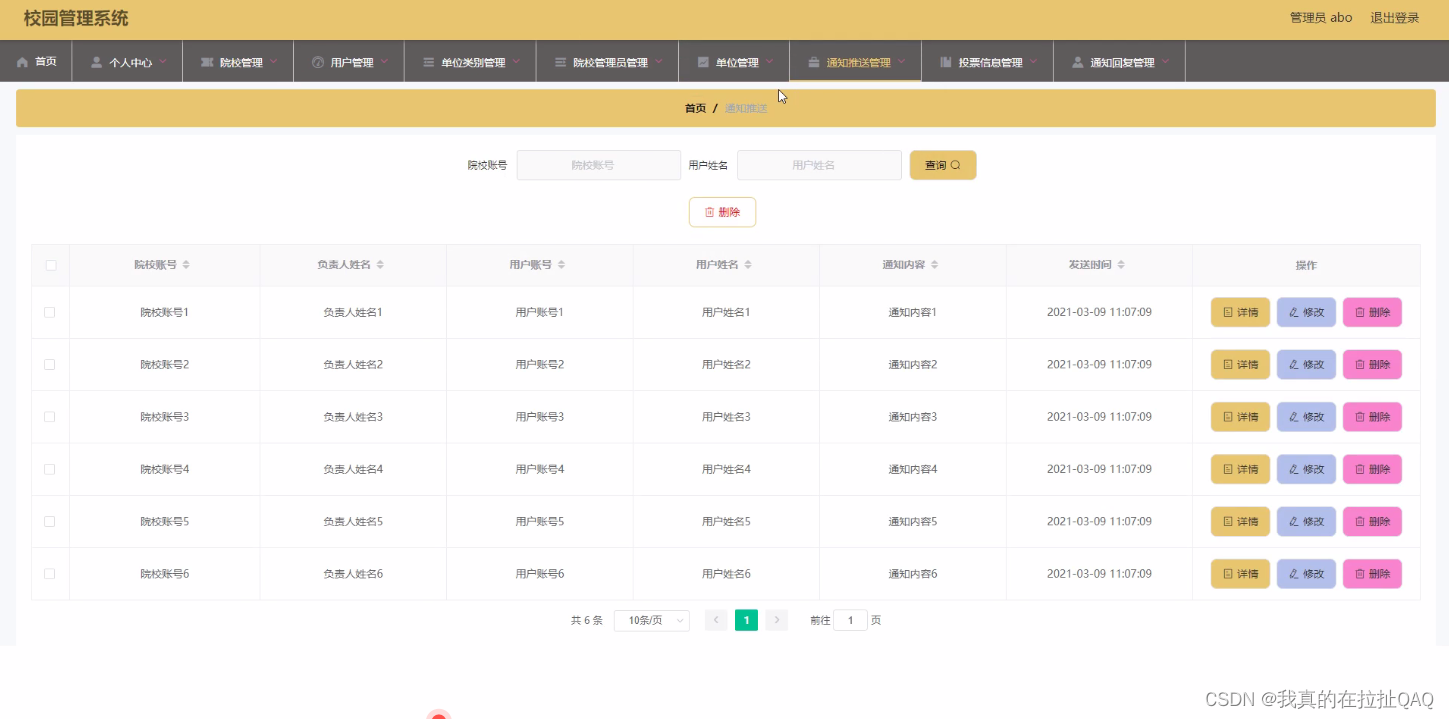Image resolution: width=1449 pixels, height=719 pixels.
Task: Click the icon beside 用户管理
Action: click(x=318, y=62)
